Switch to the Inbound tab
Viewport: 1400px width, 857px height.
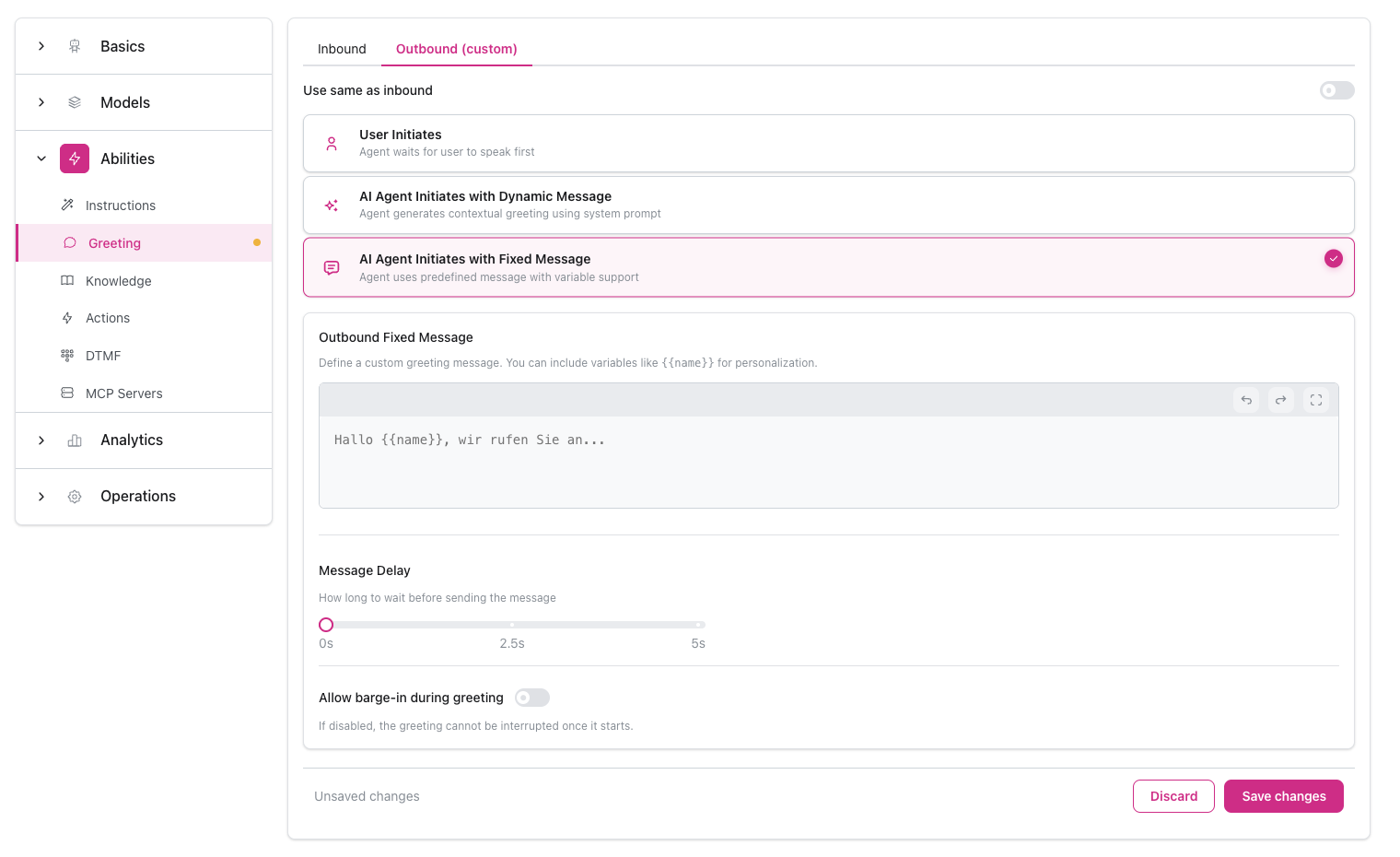[341, 48]
